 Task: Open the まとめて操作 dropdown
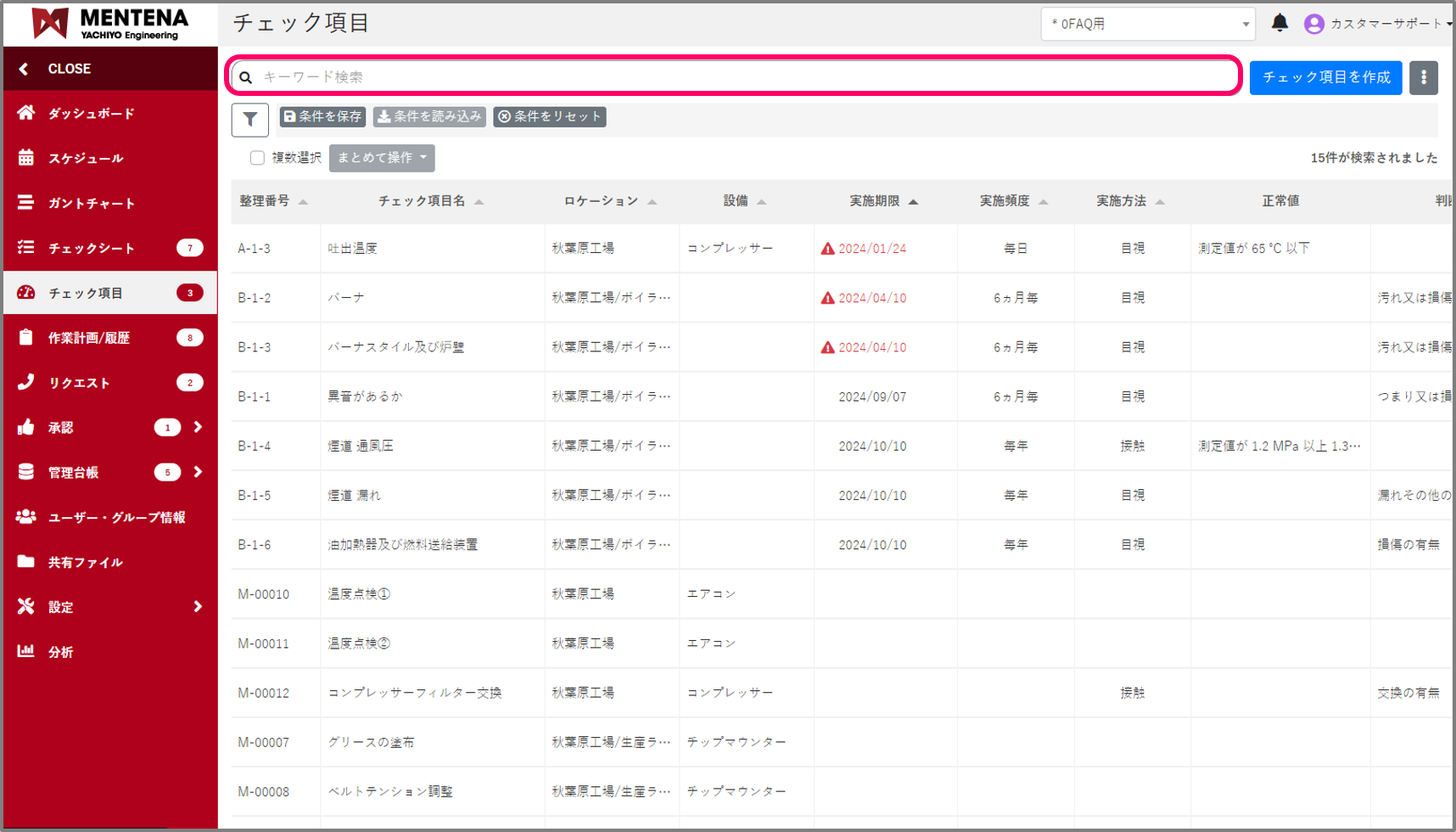coord(382,158)
